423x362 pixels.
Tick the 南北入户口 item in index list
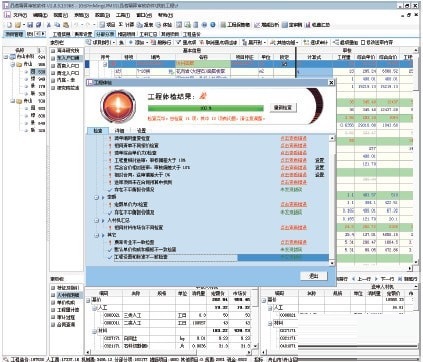pos(53,73)
